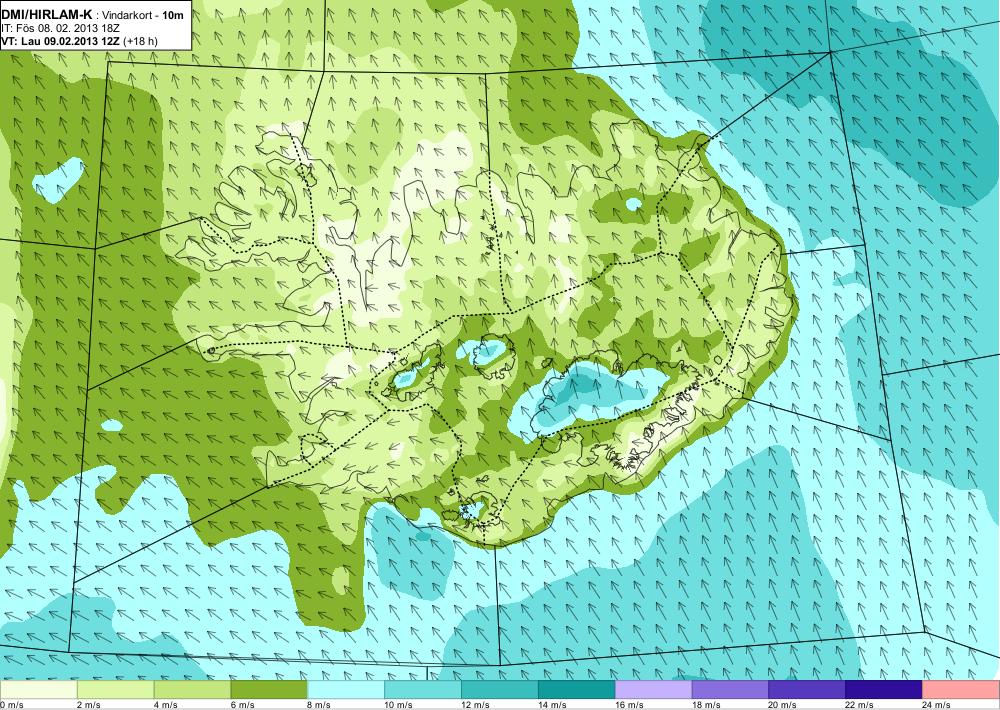The image size is (1000, 710).
Task: Click the "0 m/s" legend label
Action: point(11,705)
